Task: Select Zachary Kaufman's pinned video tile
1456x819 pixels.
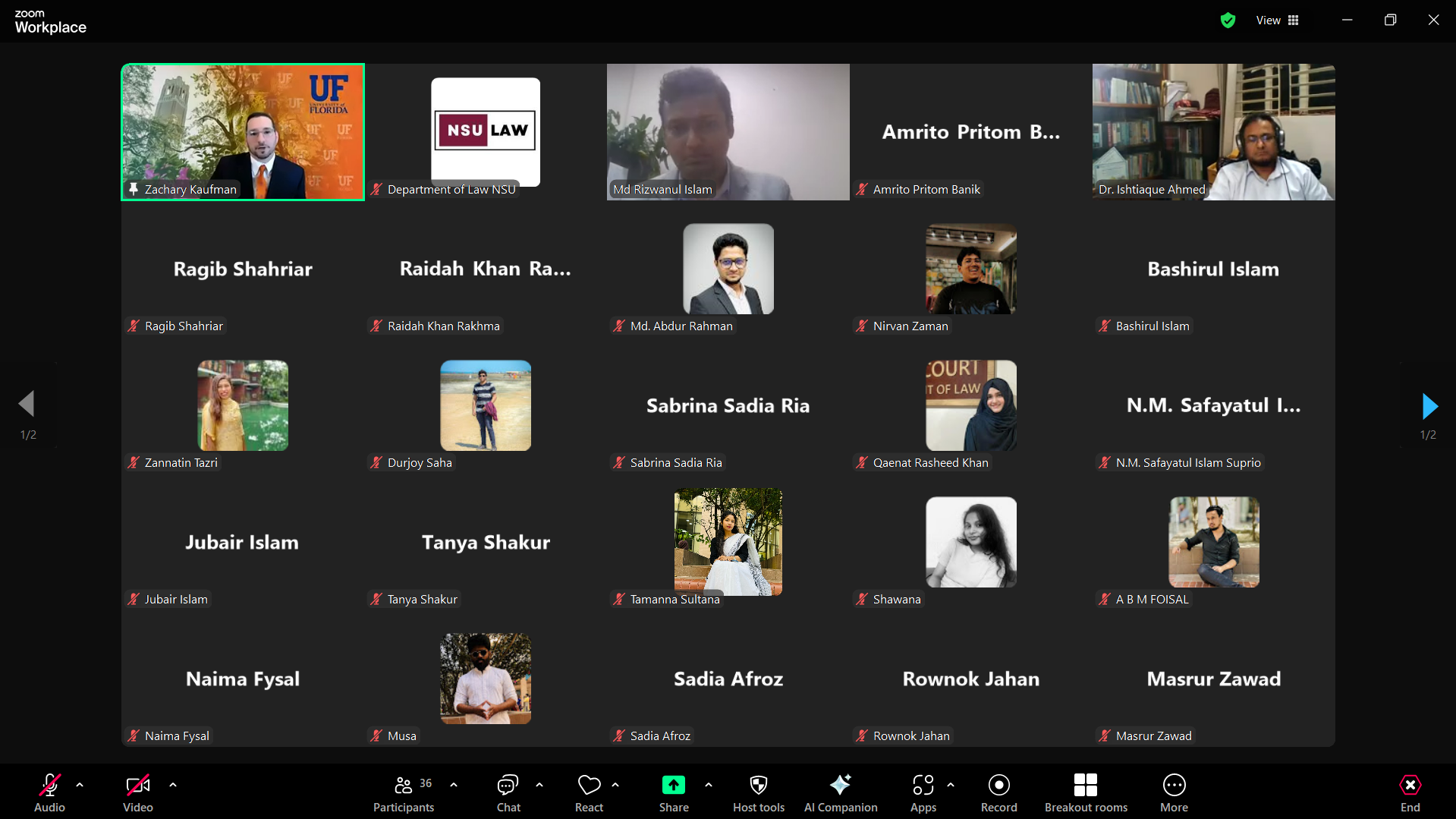Action: tap(243, 132)
